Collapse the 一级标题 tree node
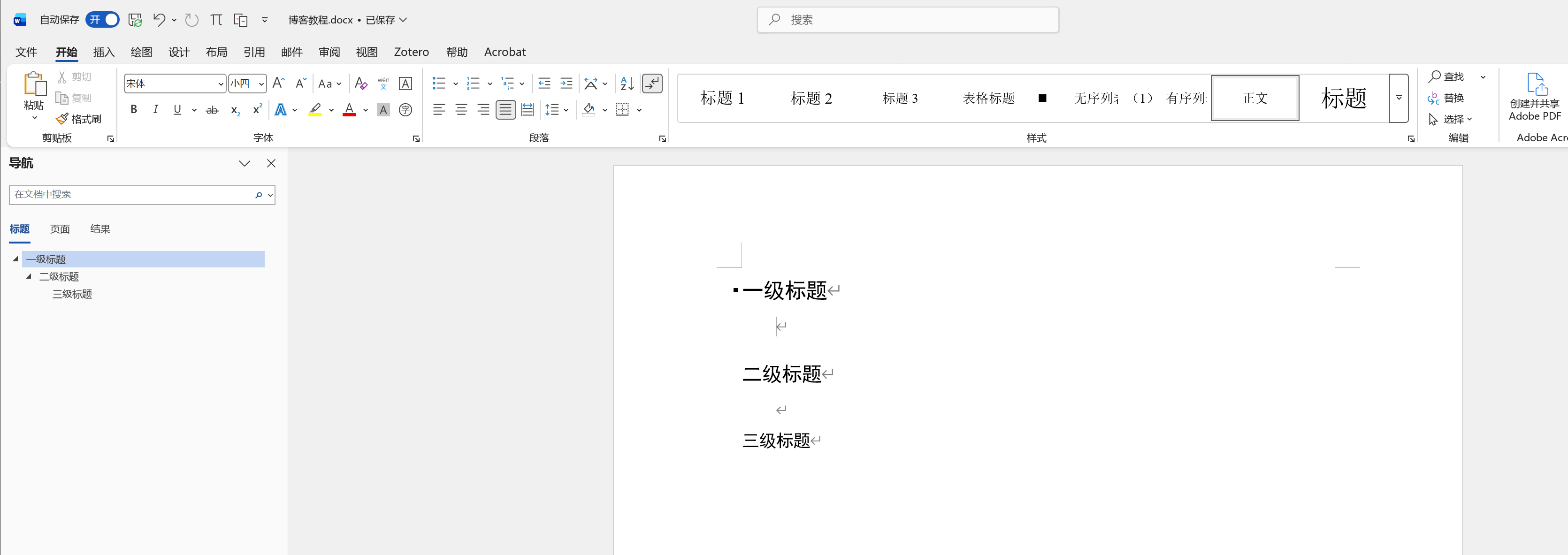 tap(15, 259)
